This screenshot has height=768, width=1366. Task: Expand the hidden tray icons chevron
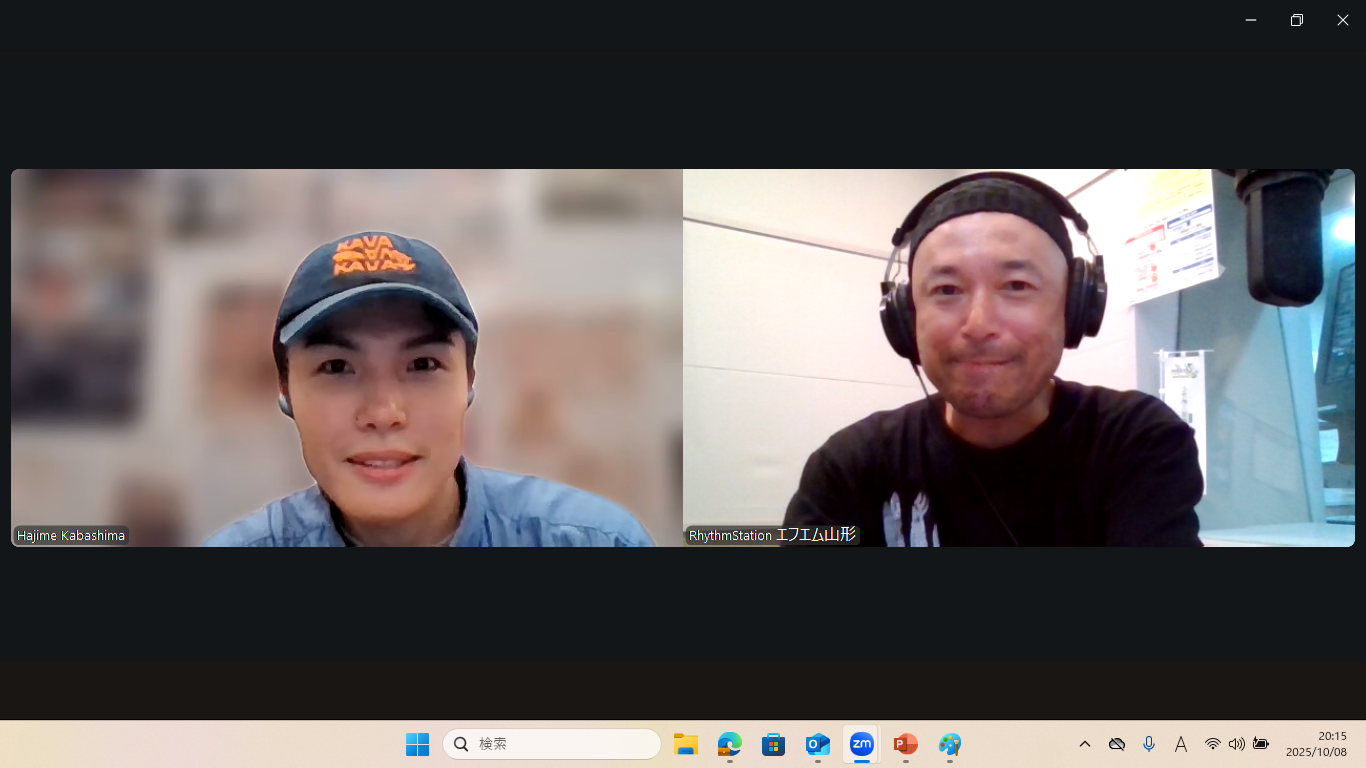[1085, 744]
